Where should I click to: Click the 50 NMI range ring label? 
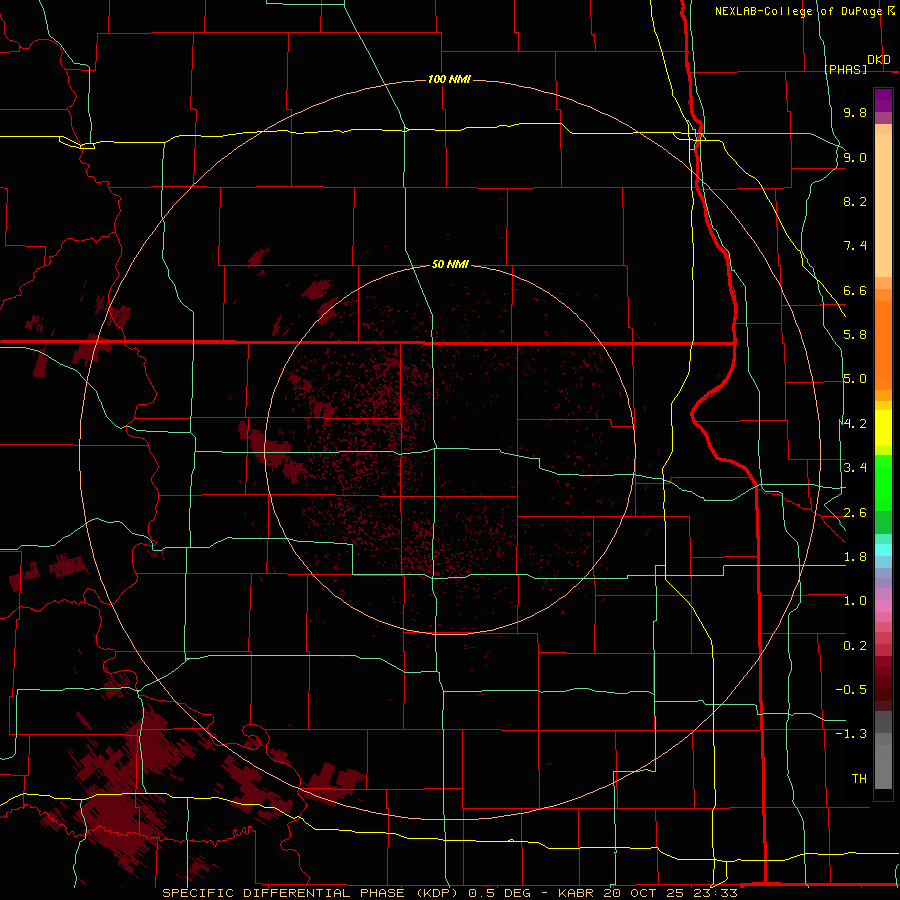(x=450, y=264)
